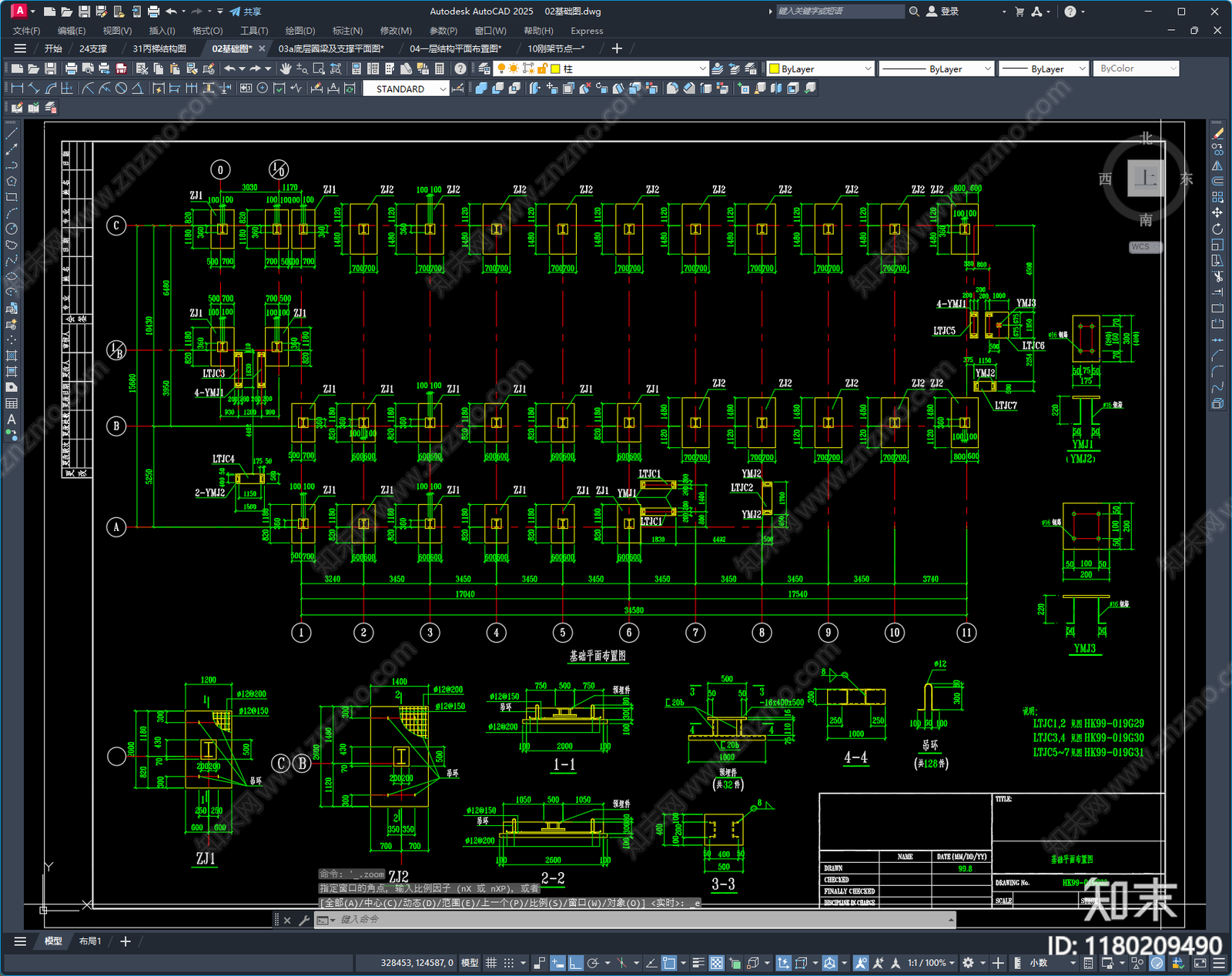The height and width of the screenshot is (976, 1232).
Task: Click the keyword search input field
Action: pyautogui.click(x=839, y=12)
